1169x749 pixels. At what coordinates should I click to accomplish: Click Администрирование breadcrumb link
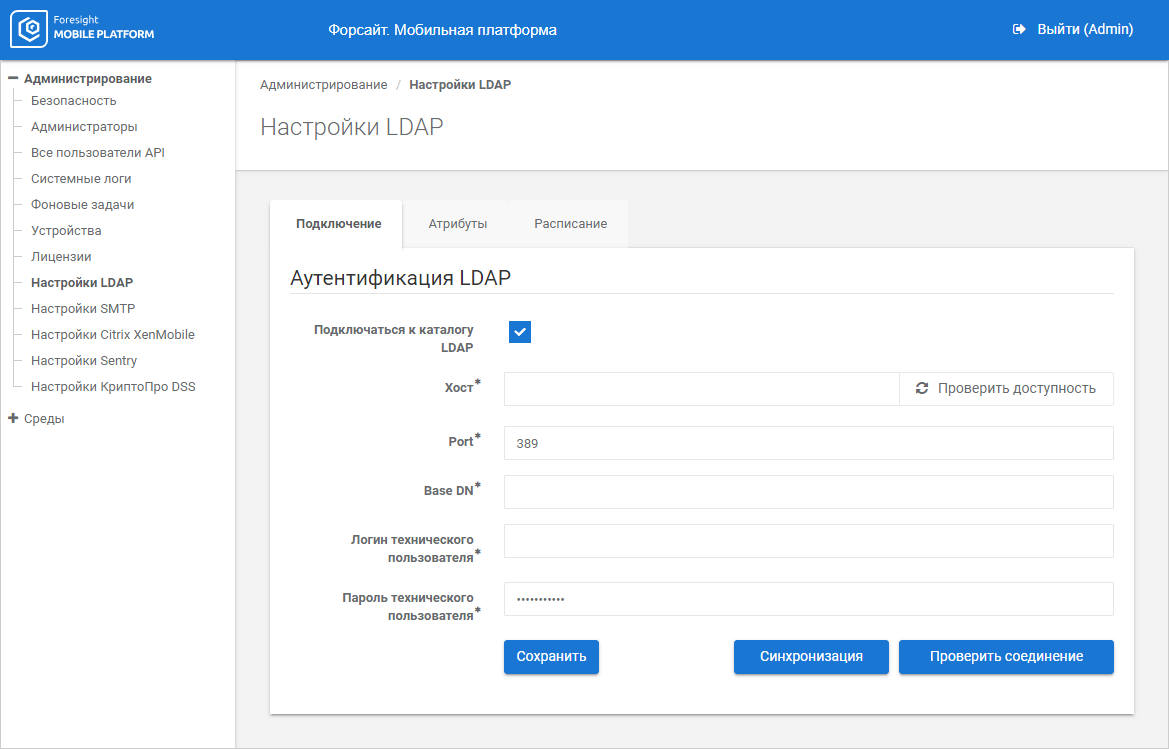[323, 85]
